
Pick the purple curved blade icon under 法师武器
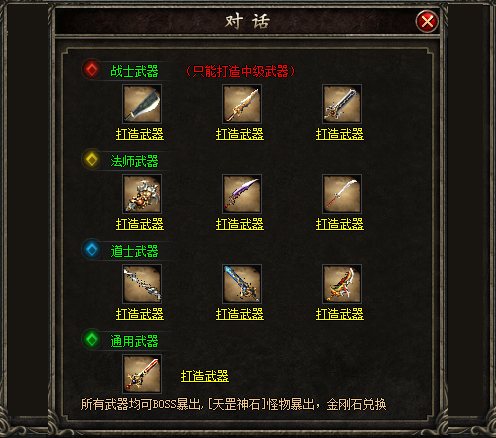(242, 194)
